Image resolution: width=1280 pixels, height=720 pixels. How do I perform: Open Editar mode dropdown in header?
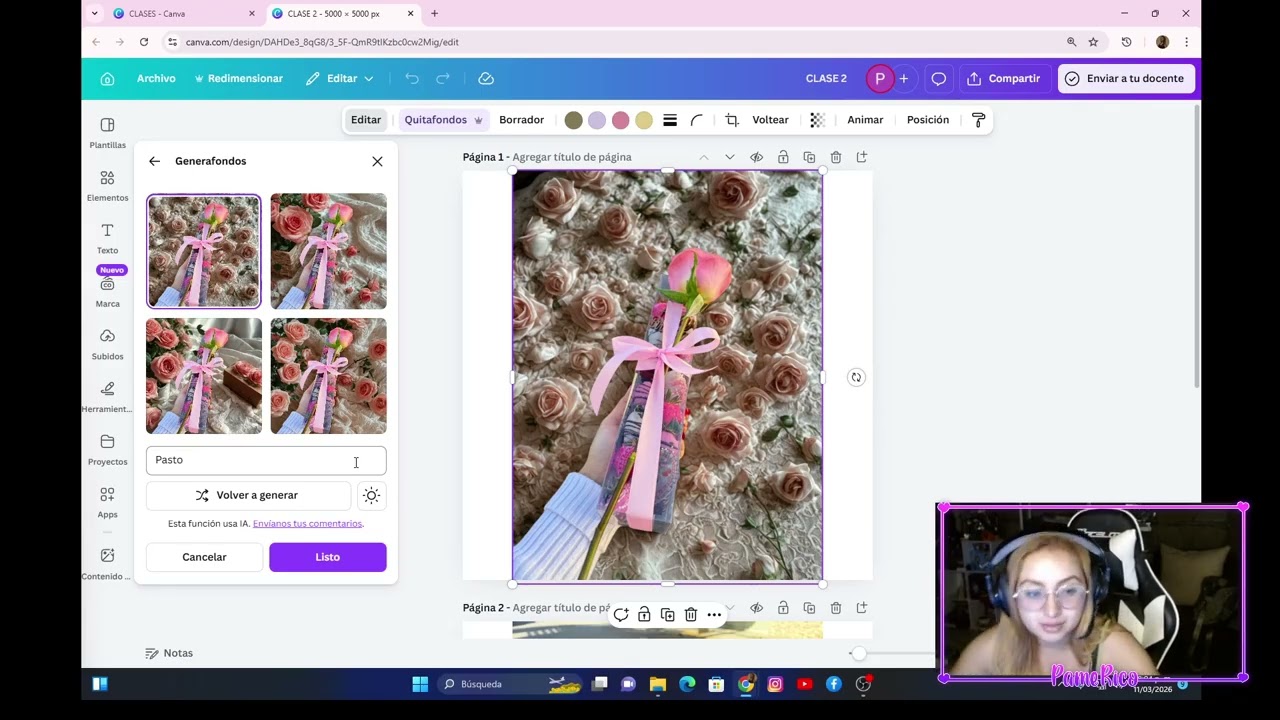(340, 78)
